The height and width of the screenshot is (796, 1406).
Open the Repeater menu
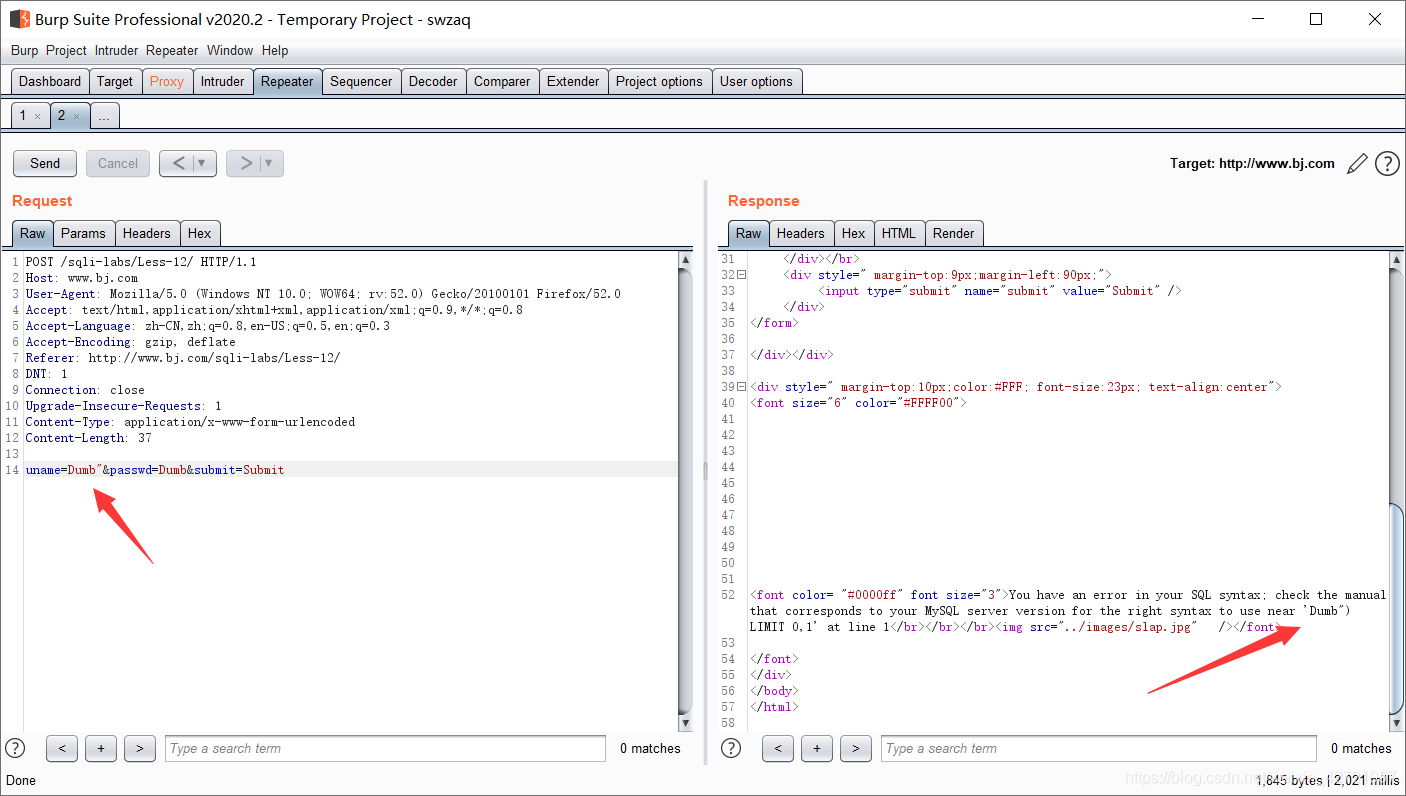click(172, 50)
